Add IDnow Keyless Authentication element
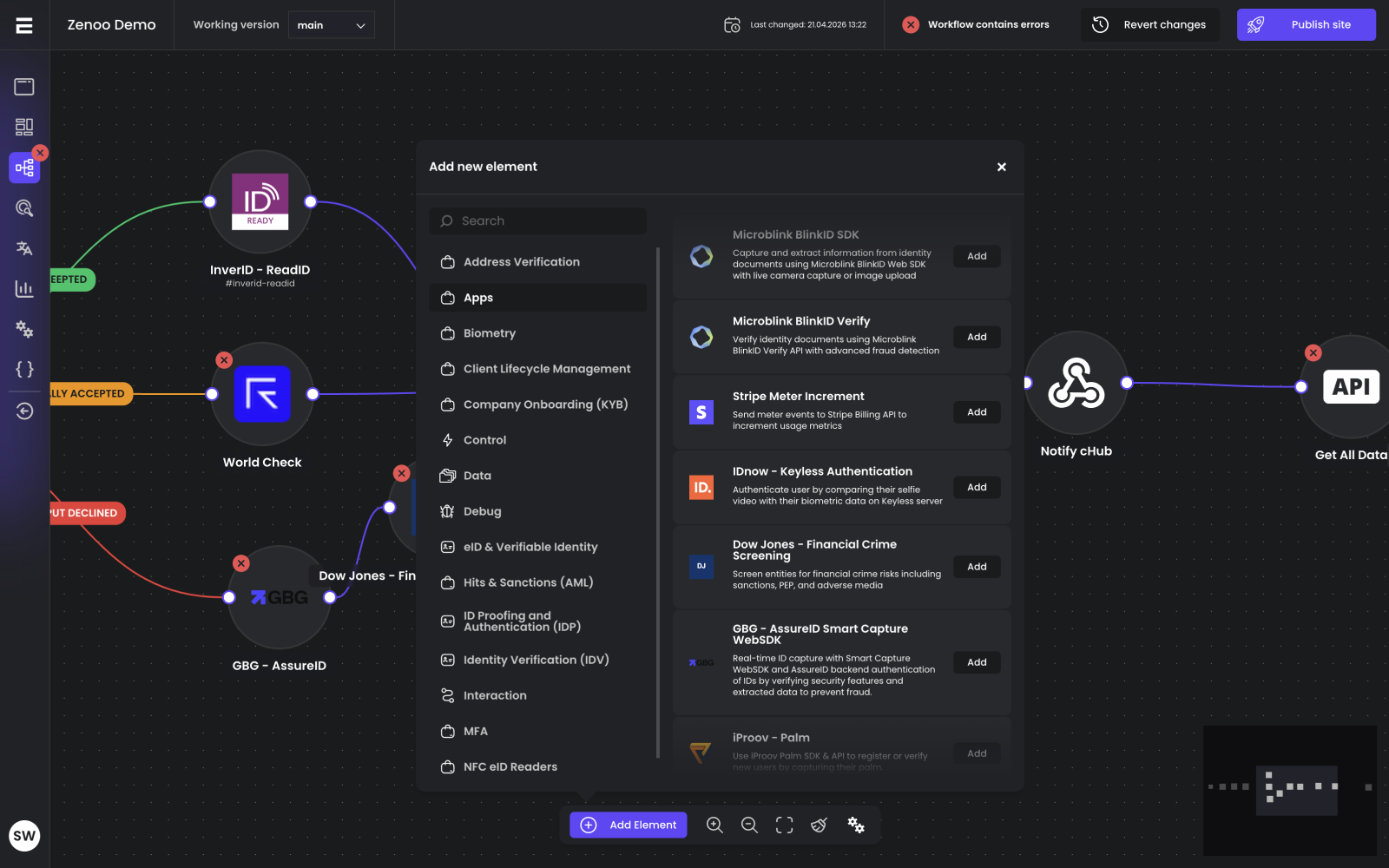The height and width of the screenshot is (868, 1389). tap(977, 488)
